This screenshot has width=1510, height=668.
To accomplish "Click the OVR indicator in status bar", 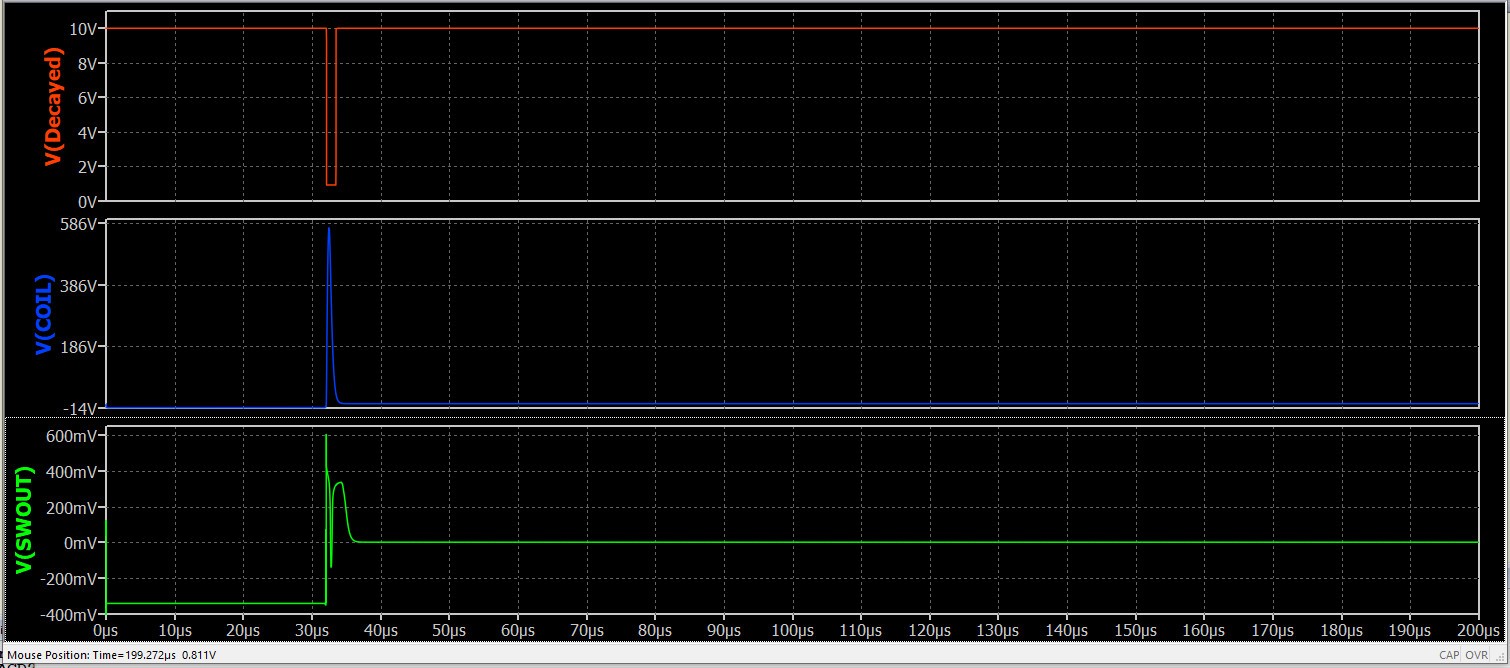I will (x=1476, y=655).
